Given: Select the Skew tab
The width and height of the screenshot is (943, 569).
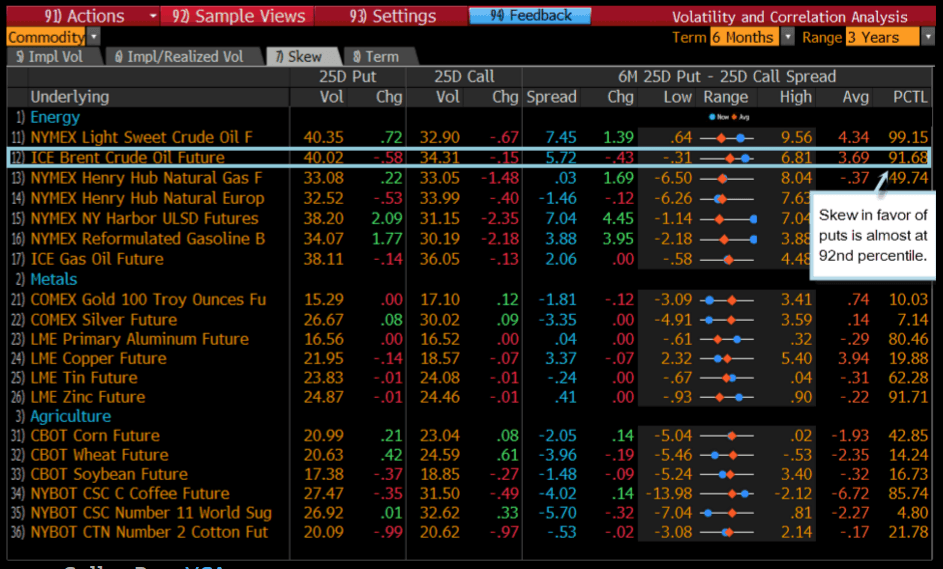Looking at the screenshot, I should coord(298,57).
